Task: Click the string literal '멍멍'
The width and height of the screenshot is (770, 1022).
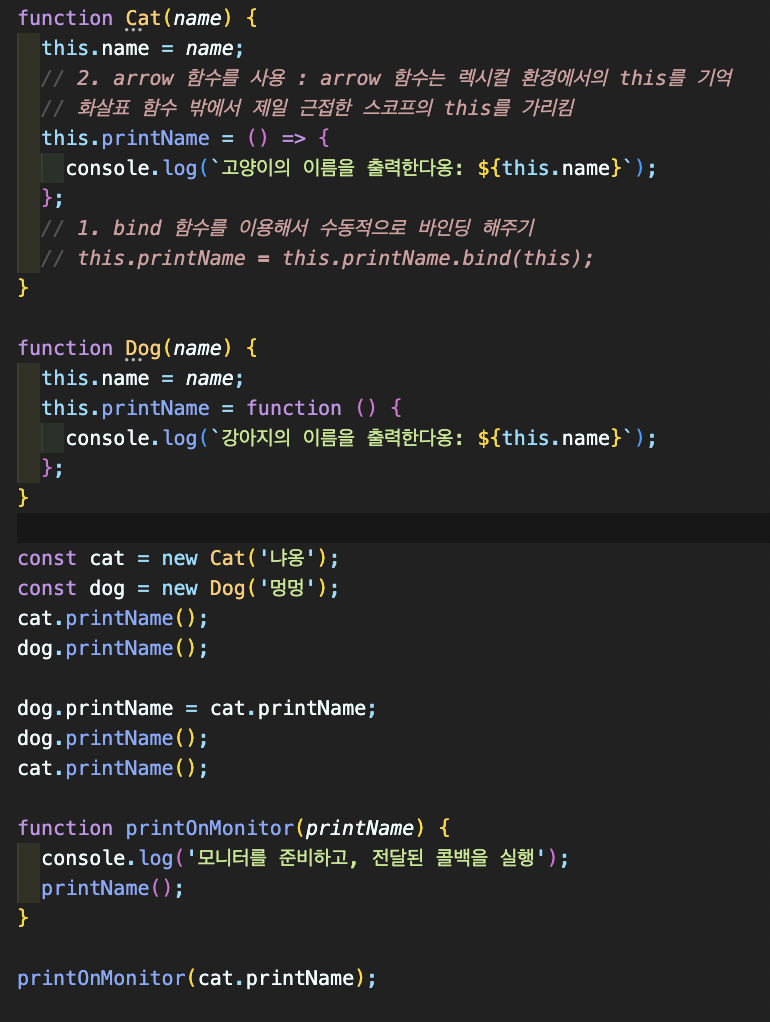Action: click(288, 588)
